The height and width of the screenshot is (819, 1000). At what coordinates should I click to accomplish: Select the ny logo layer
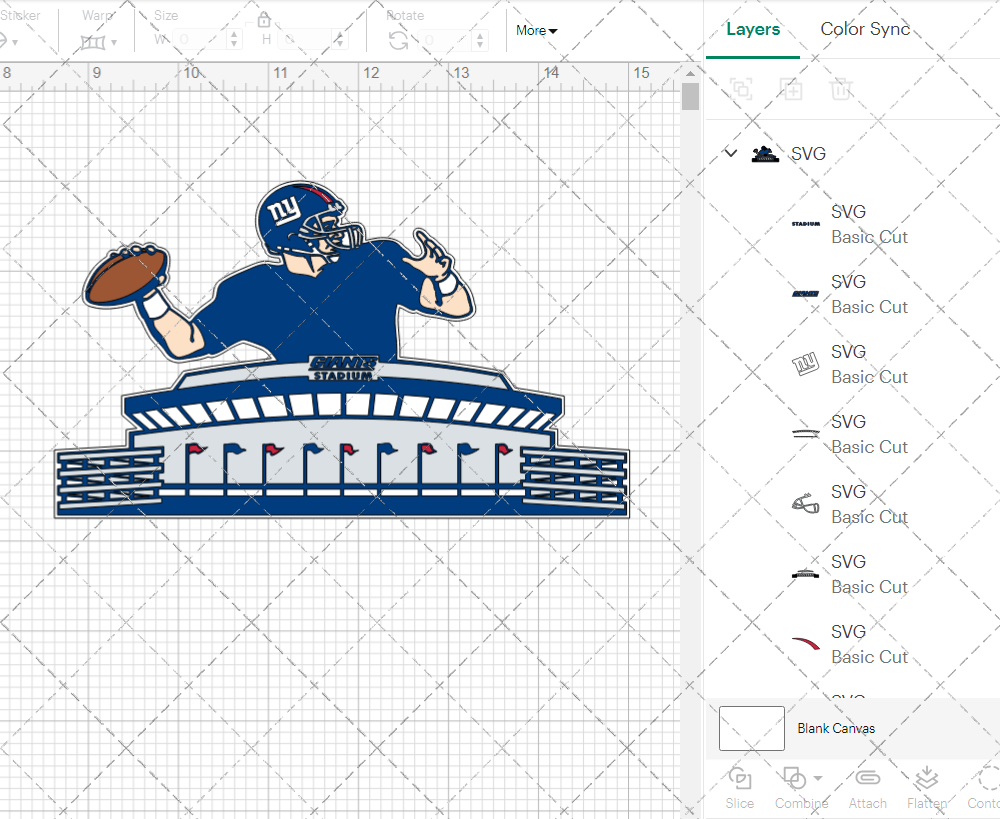click(x=851, y=364)
